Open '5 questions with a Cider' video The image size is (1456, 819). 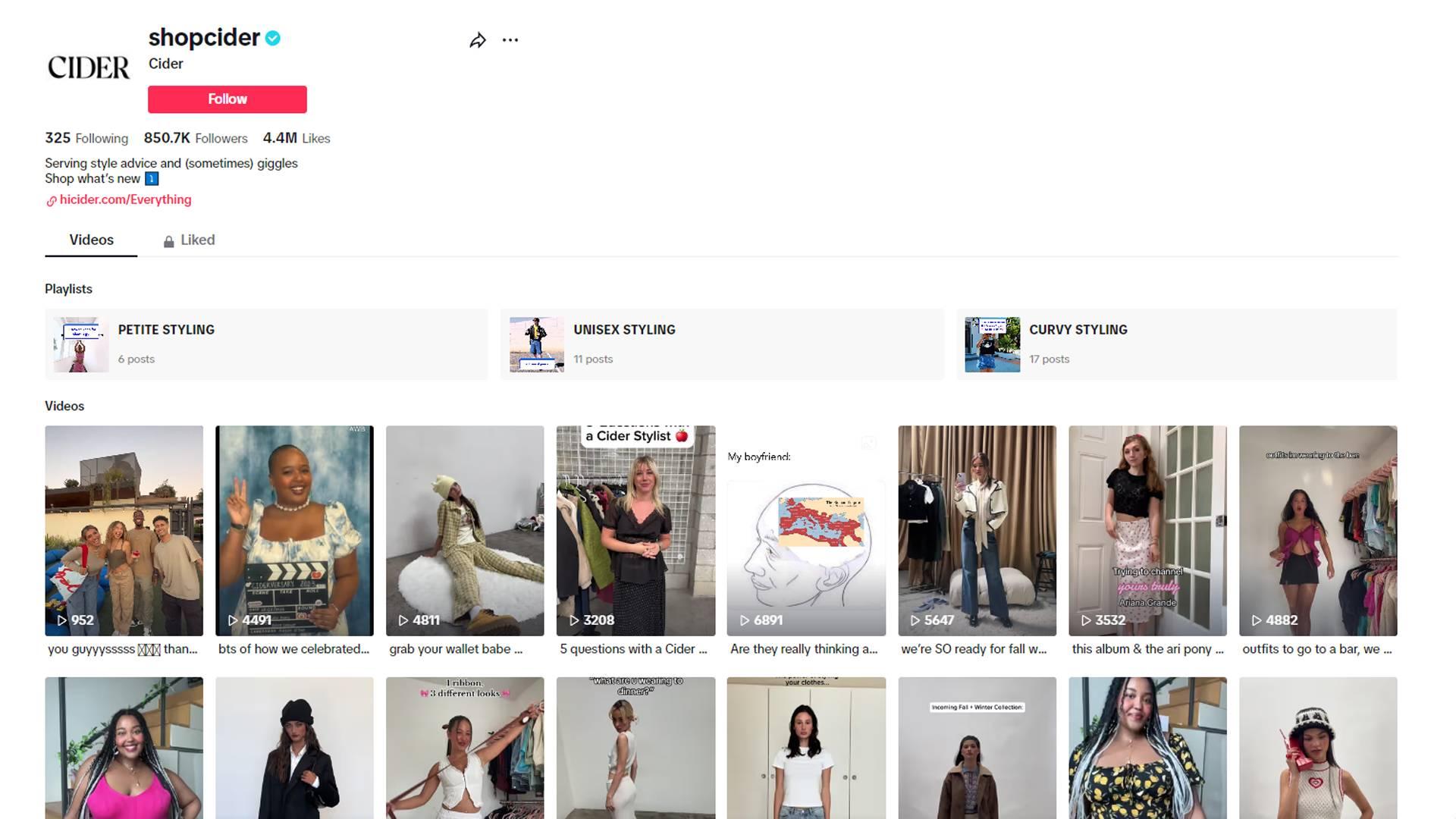point(635,531)
